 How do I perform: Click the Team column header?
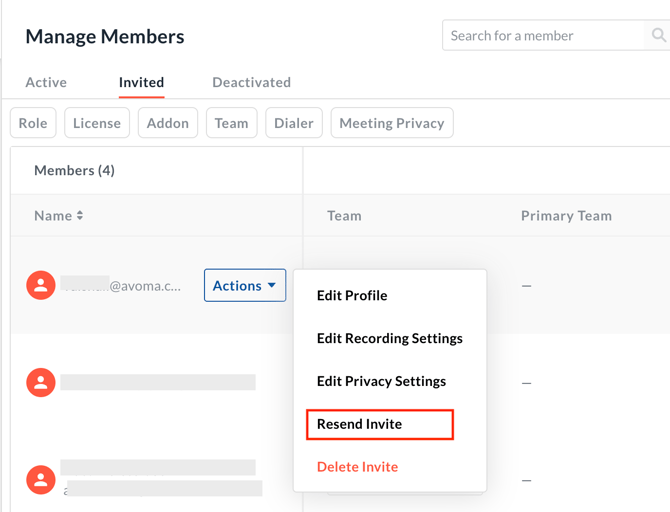click(x=344, y=215)
